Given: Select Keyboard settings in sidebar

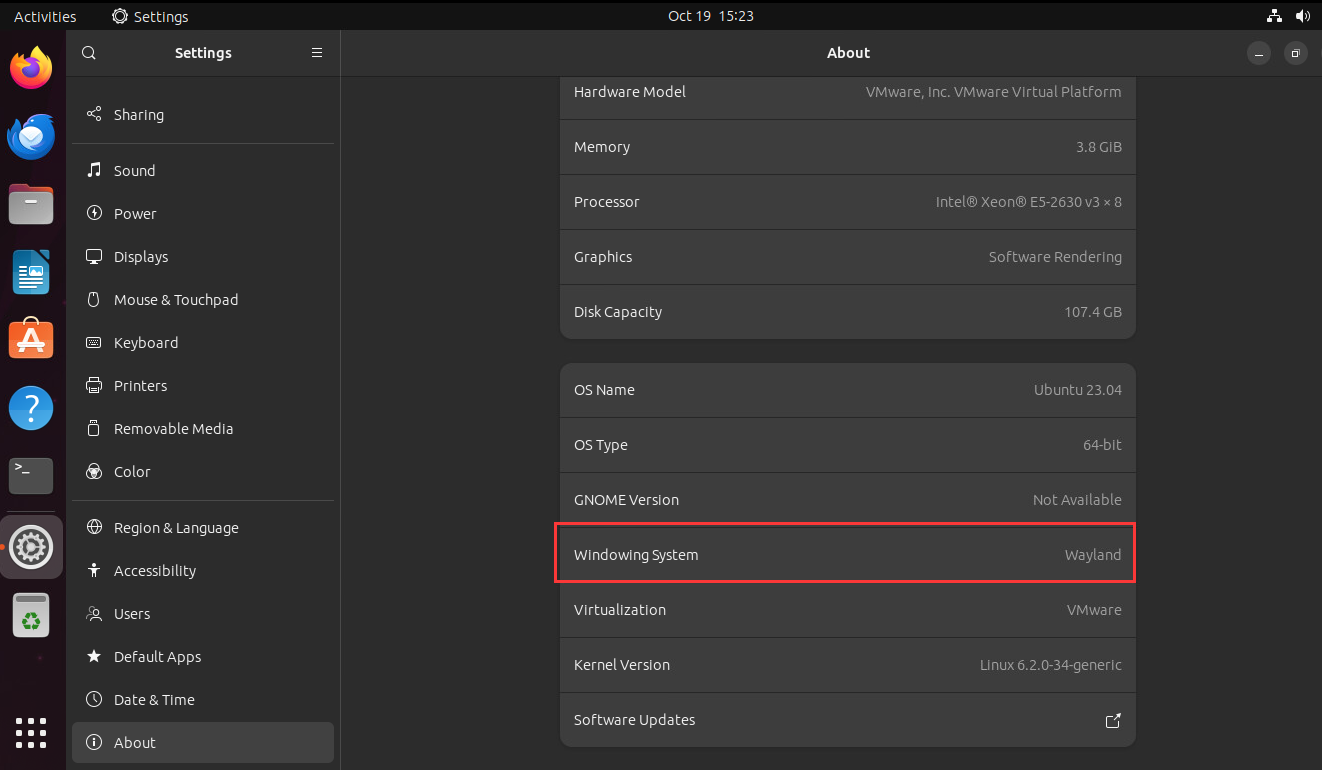Looking at the screenshot, I should tap(203, 342).
